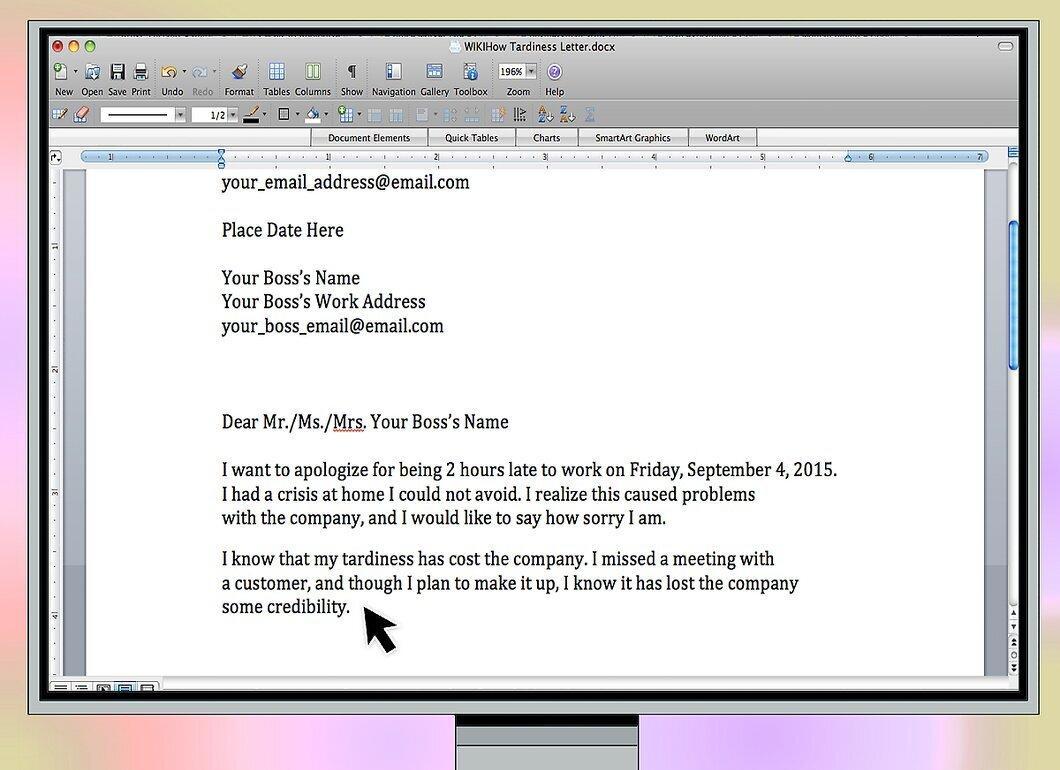
Task: Open the line weight 1/2 dropdown
Action: tap(215, 115)
